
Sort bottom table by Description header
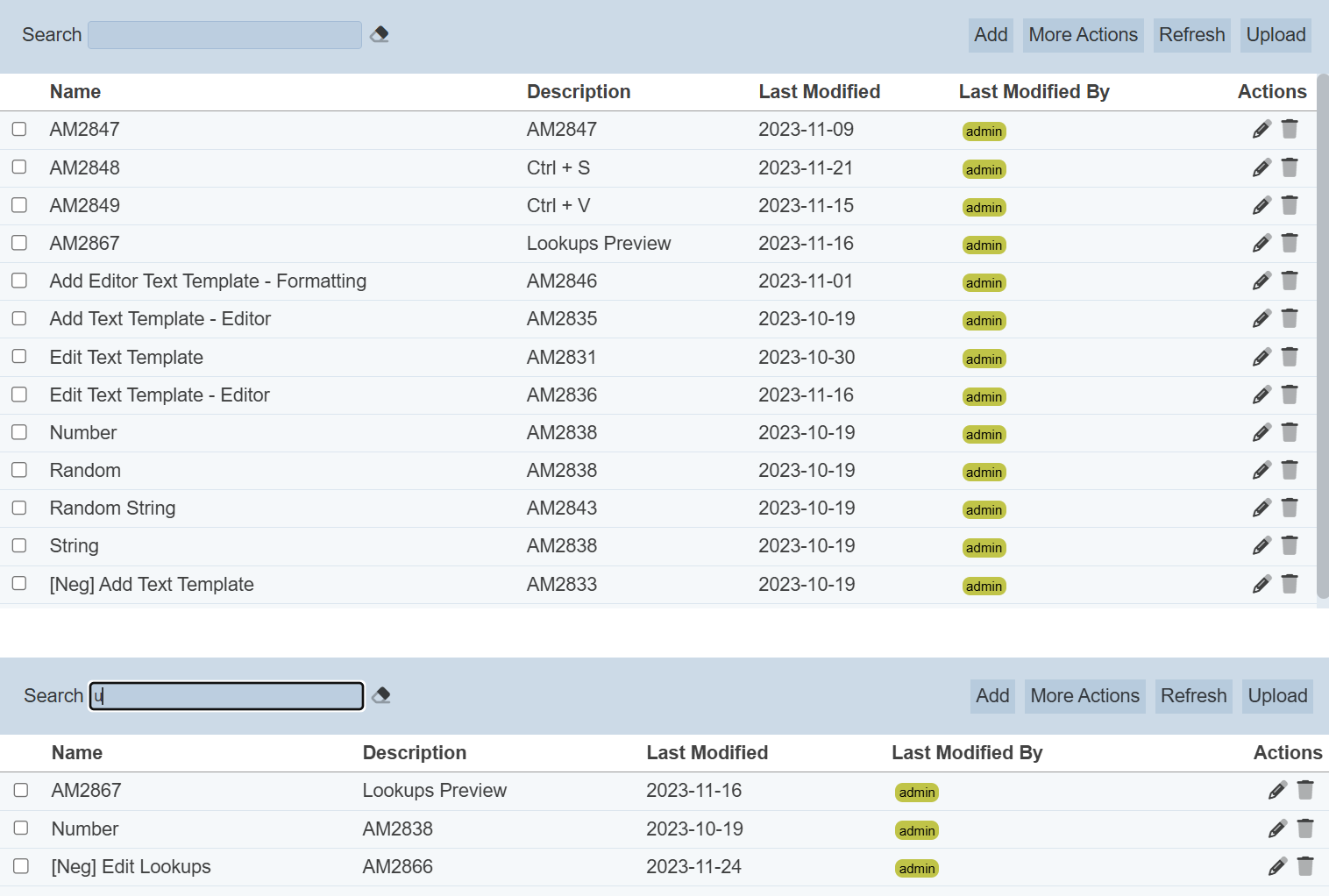pyautogui.click(x=414, y=753)
